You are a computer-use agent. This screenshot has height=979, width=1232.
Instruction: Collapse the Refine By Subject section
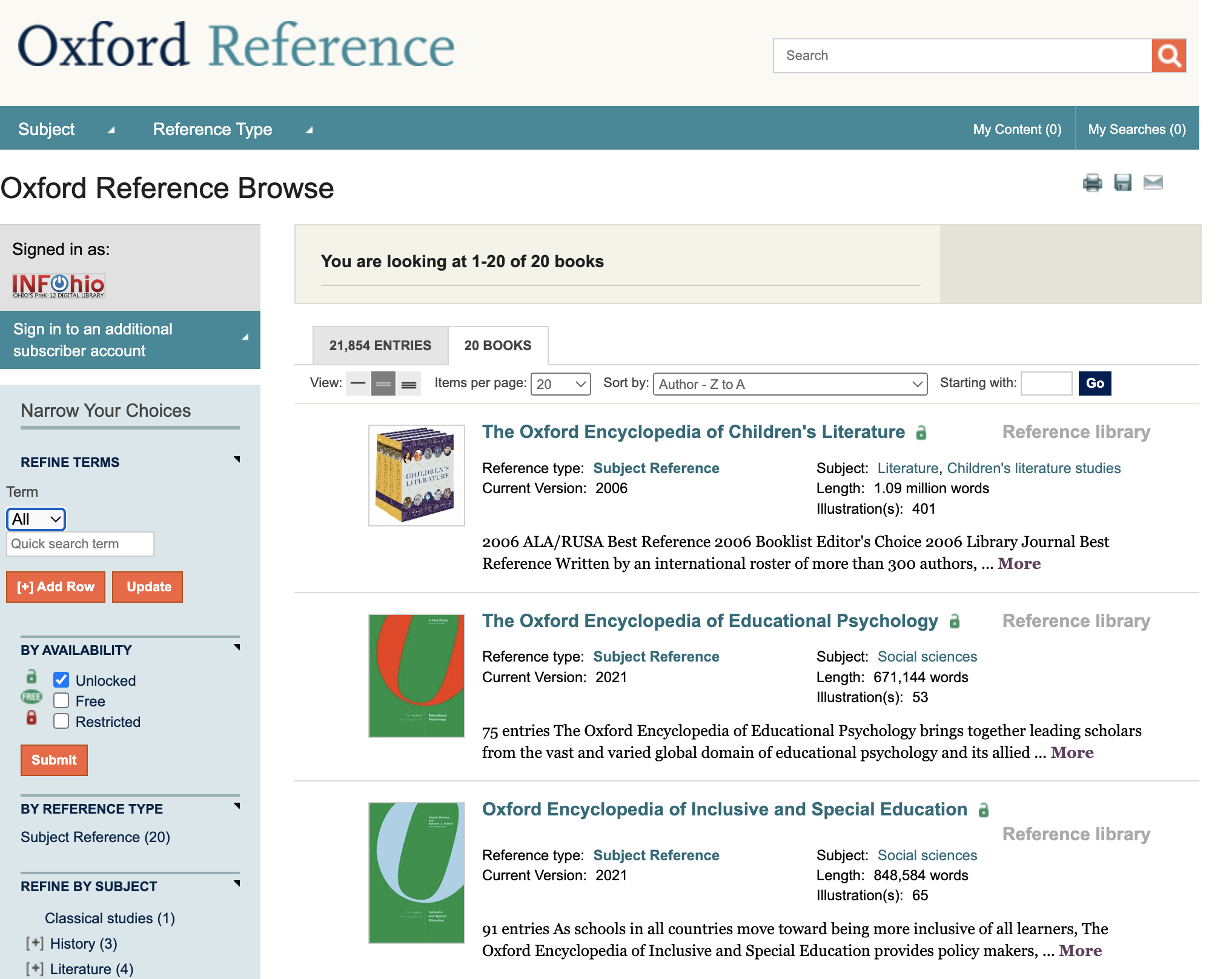pos(237,884)
